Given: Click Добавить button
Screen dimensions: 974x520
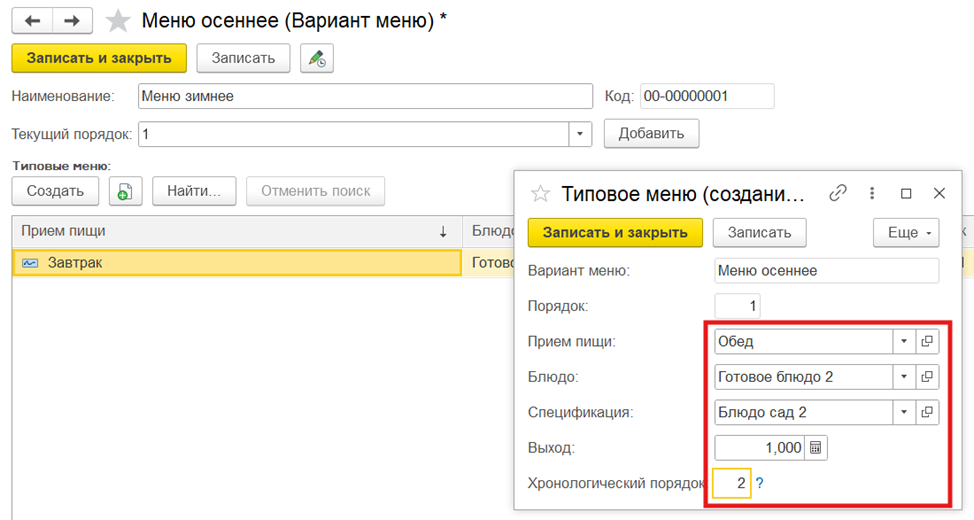Looking at the screenshot, I should (x=652, y=134).
